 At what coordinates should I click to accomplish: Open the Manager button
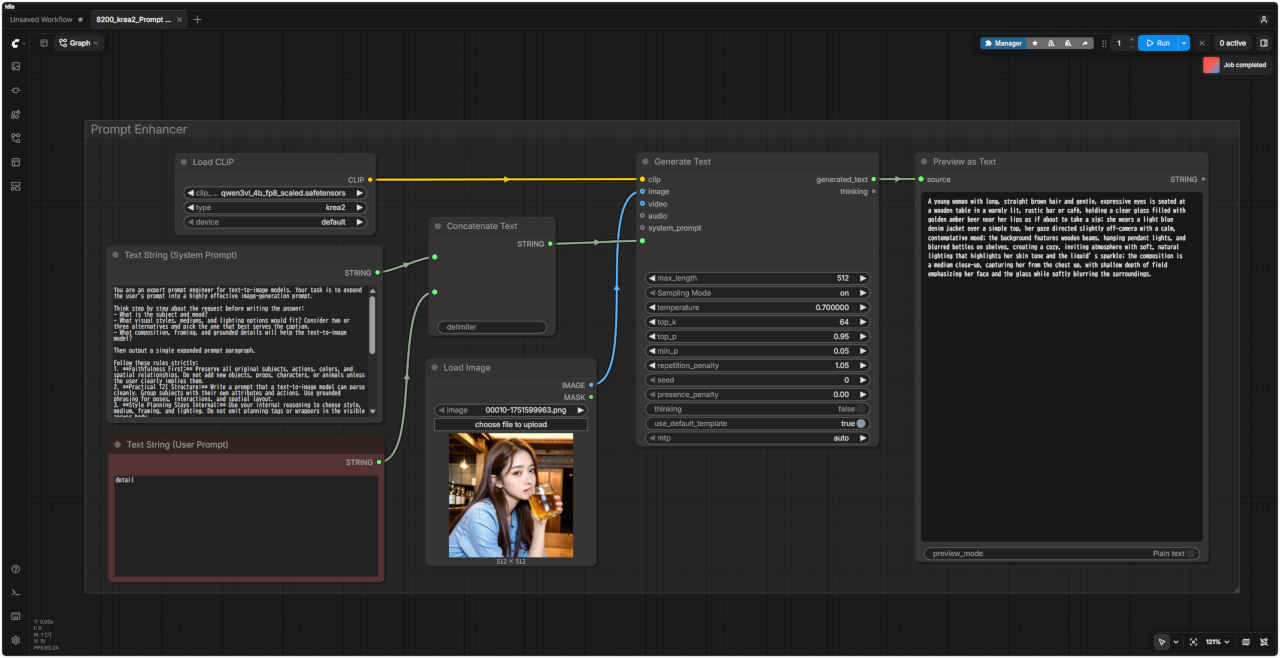tap(1003, 43)
